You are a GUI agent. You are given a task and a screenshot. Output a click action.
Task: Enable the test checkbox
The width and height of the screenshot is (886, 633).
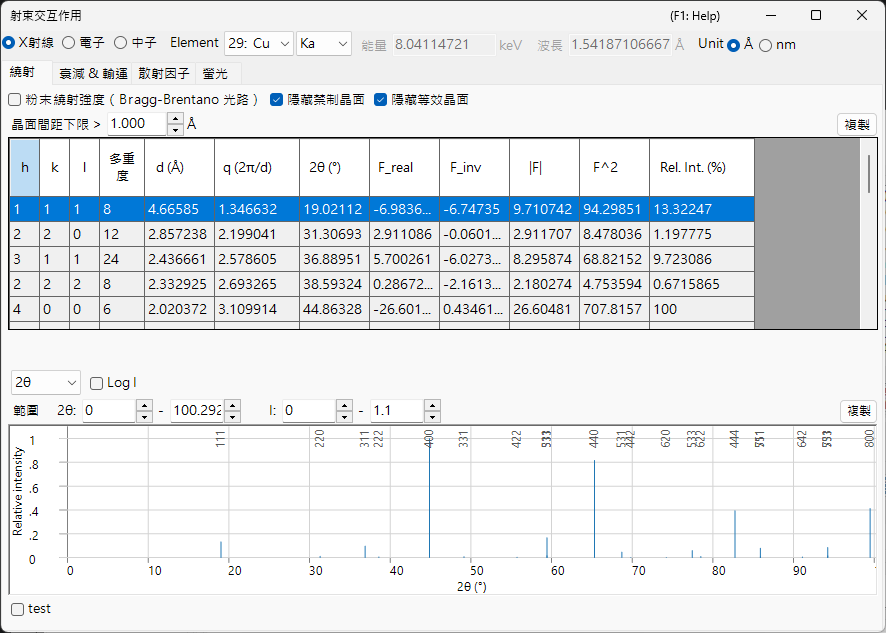coord(18,609)
